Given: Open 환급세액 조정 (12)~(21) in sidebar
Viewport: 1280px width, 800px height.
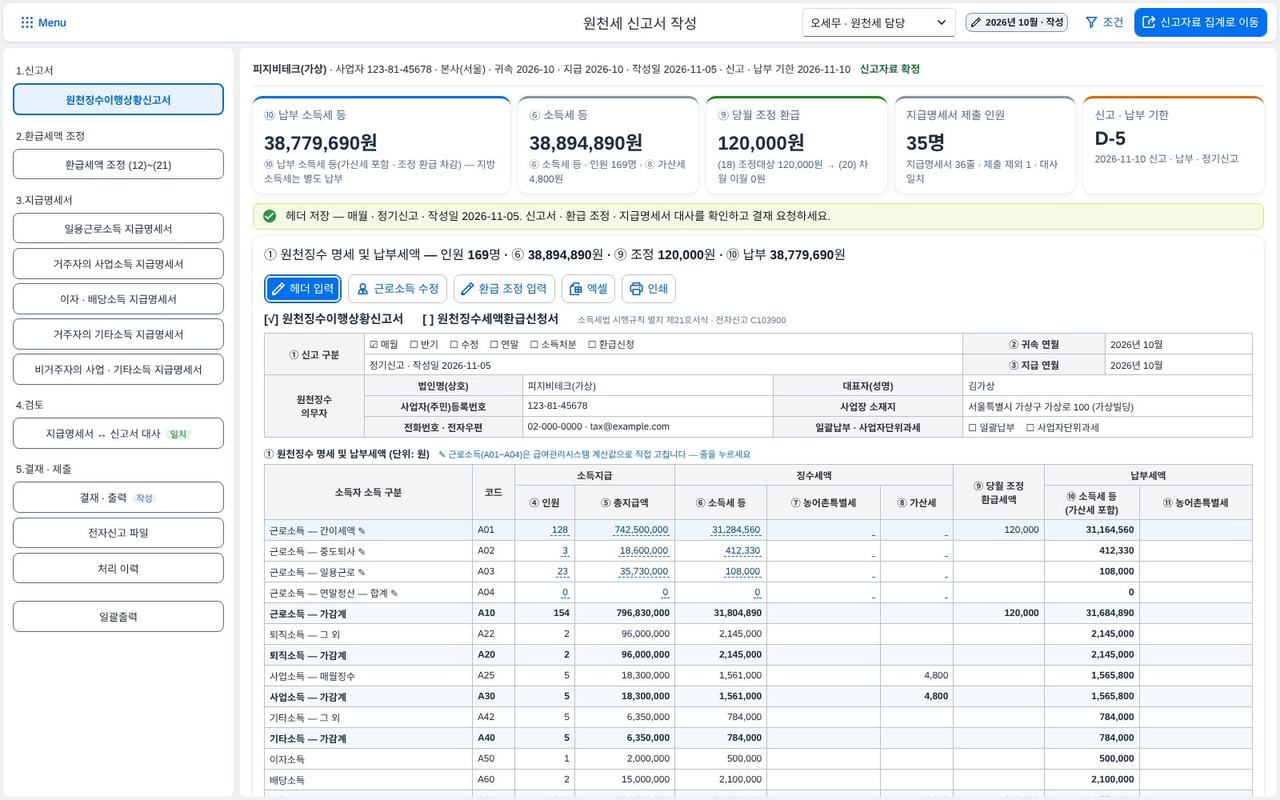Looking at the screenshot, I should (118, 165).
